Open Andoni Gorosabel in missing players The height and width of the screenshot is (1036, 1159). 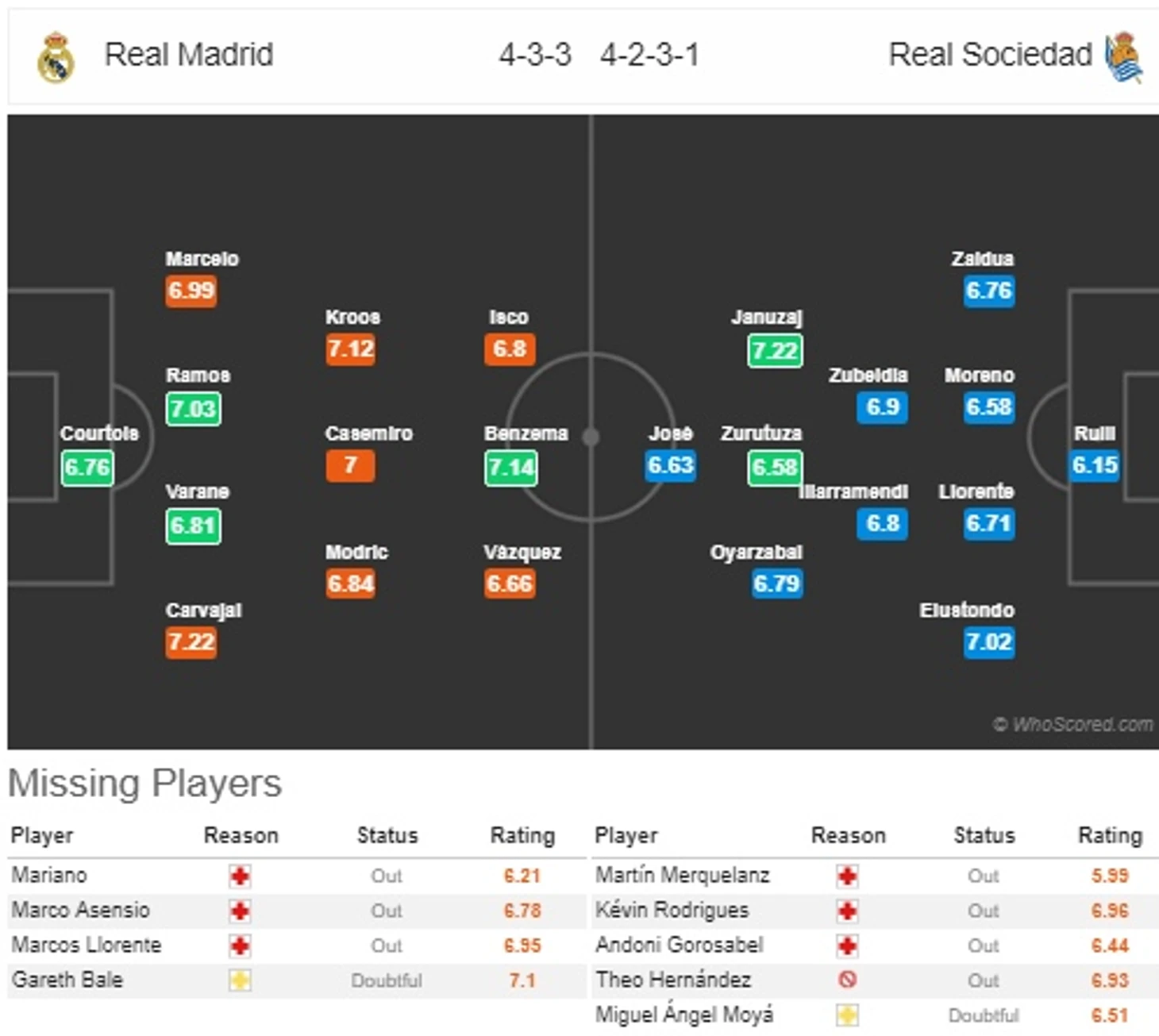[x=679, y=945]
